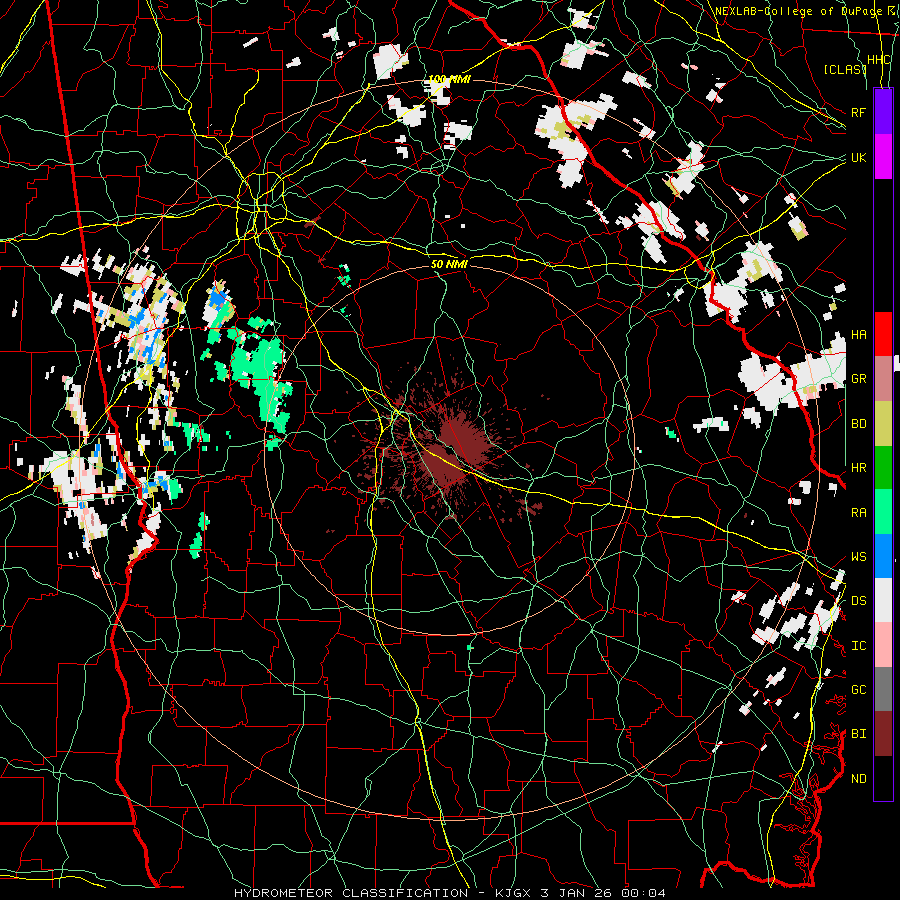
Task: Select the dusty pink GR swatch
Action: [883, 379]
